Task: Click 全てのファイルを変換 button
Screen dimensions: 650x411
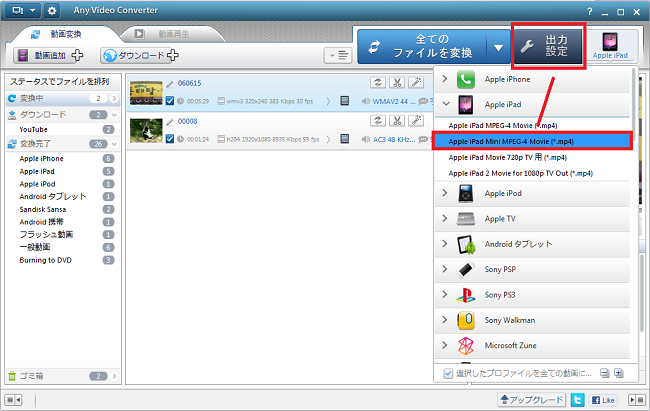Action: point(422,46)
